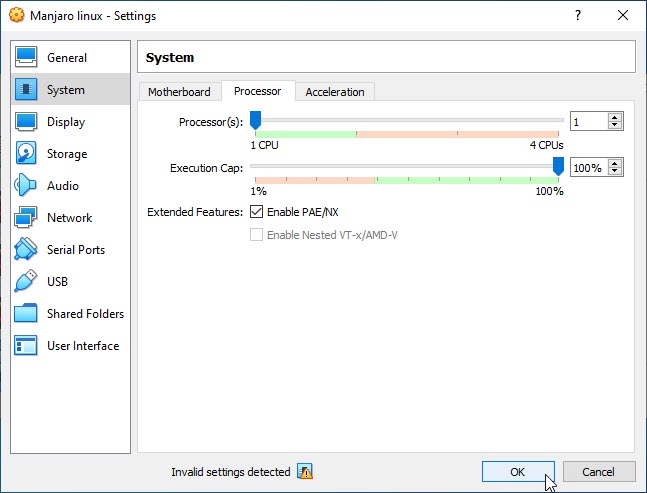Click the '1%' execution cap minimum label
The image size is (647, 493).
pos(258,191)
